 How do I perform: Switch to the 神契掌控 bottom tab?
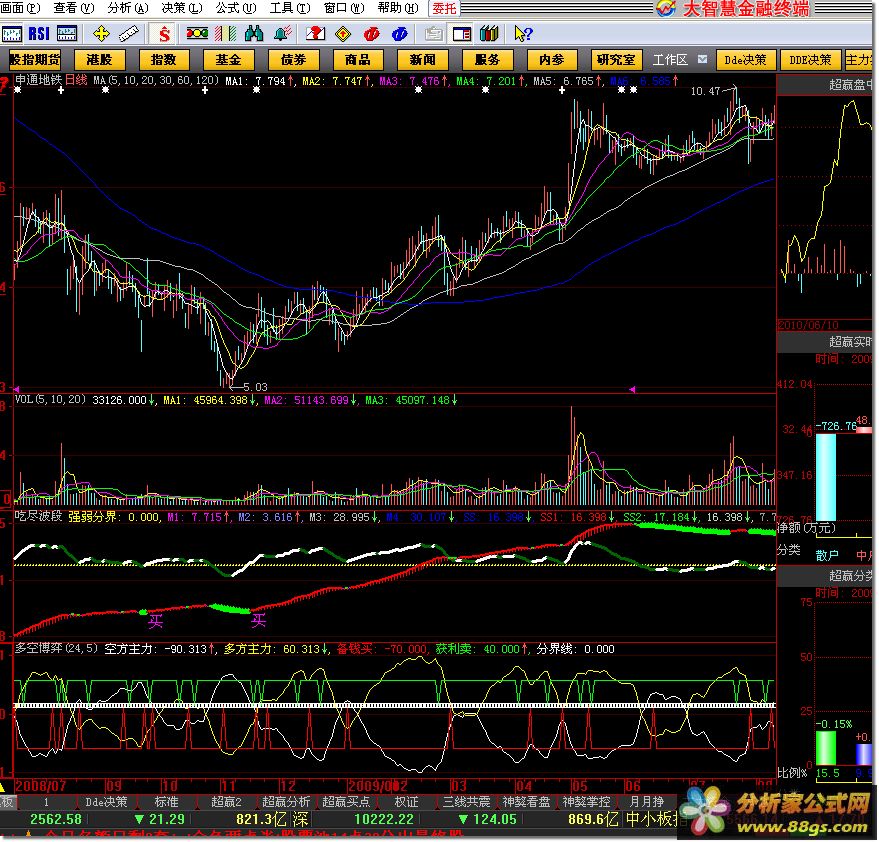(x=586, y=802)
